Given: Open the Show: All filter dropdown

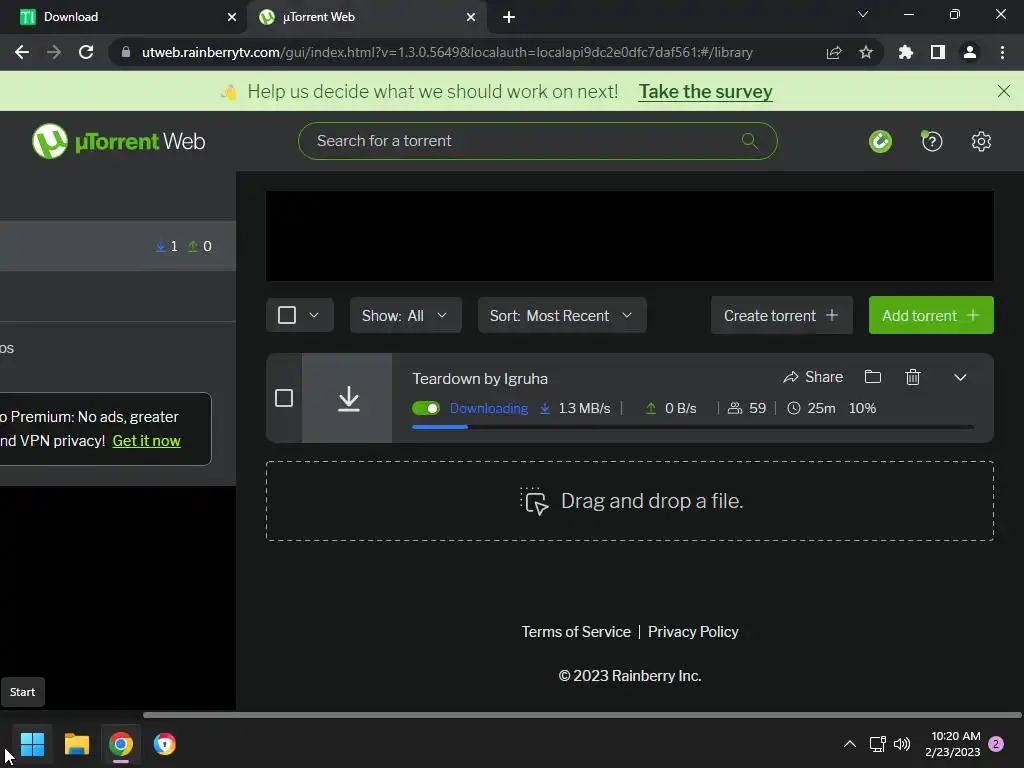Looking at the screenshot, I should [x=406, y=315].
